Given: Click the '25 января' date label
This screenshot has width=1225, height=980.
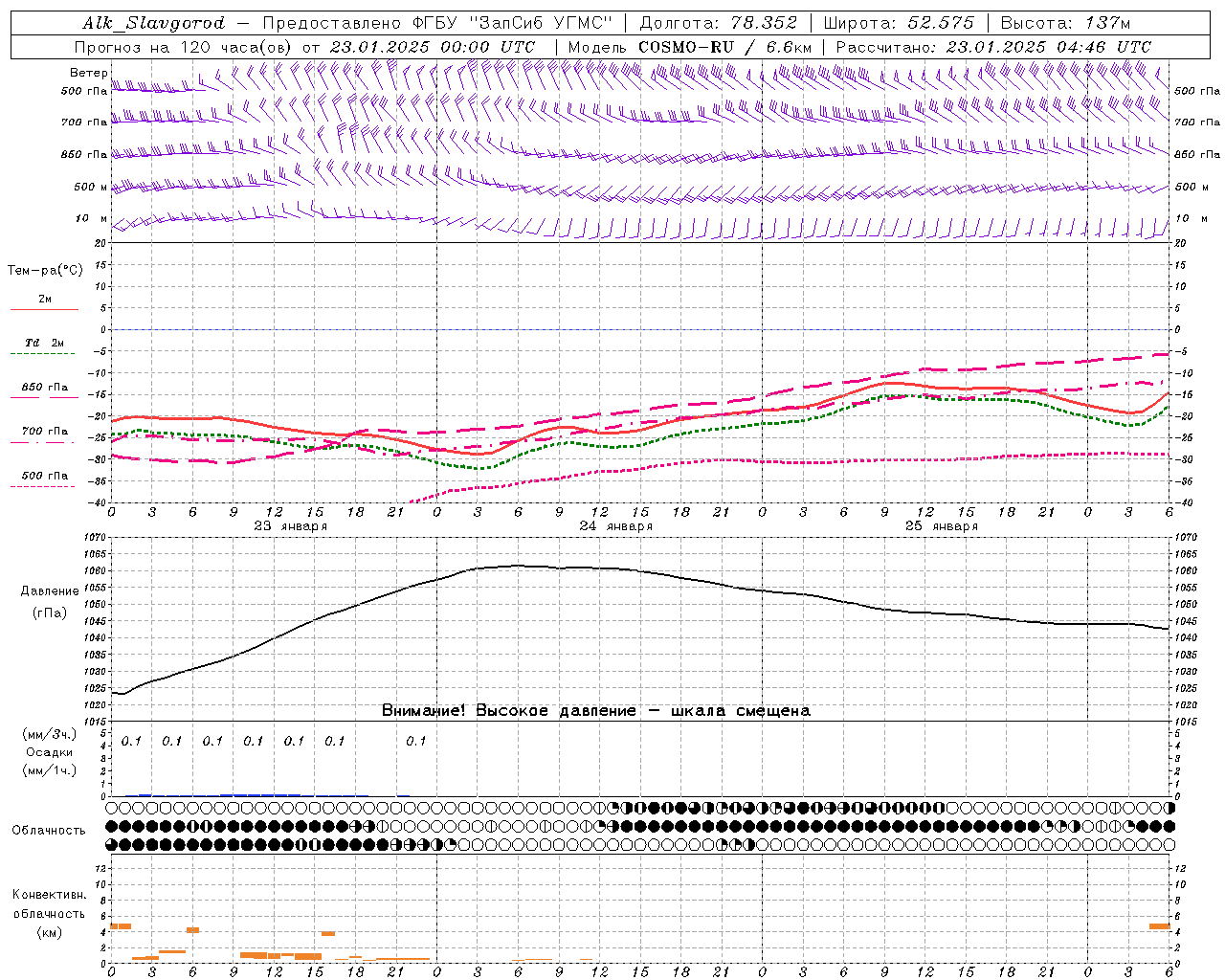Looking at the screenshot, I should pyautogui.click(x=941, y=526).
